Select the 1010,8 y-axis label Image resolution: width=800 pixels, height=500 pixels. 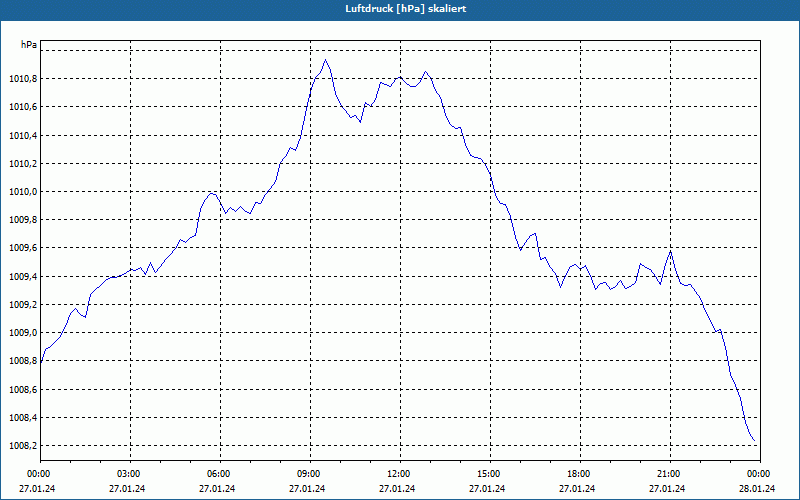(22, 79)
